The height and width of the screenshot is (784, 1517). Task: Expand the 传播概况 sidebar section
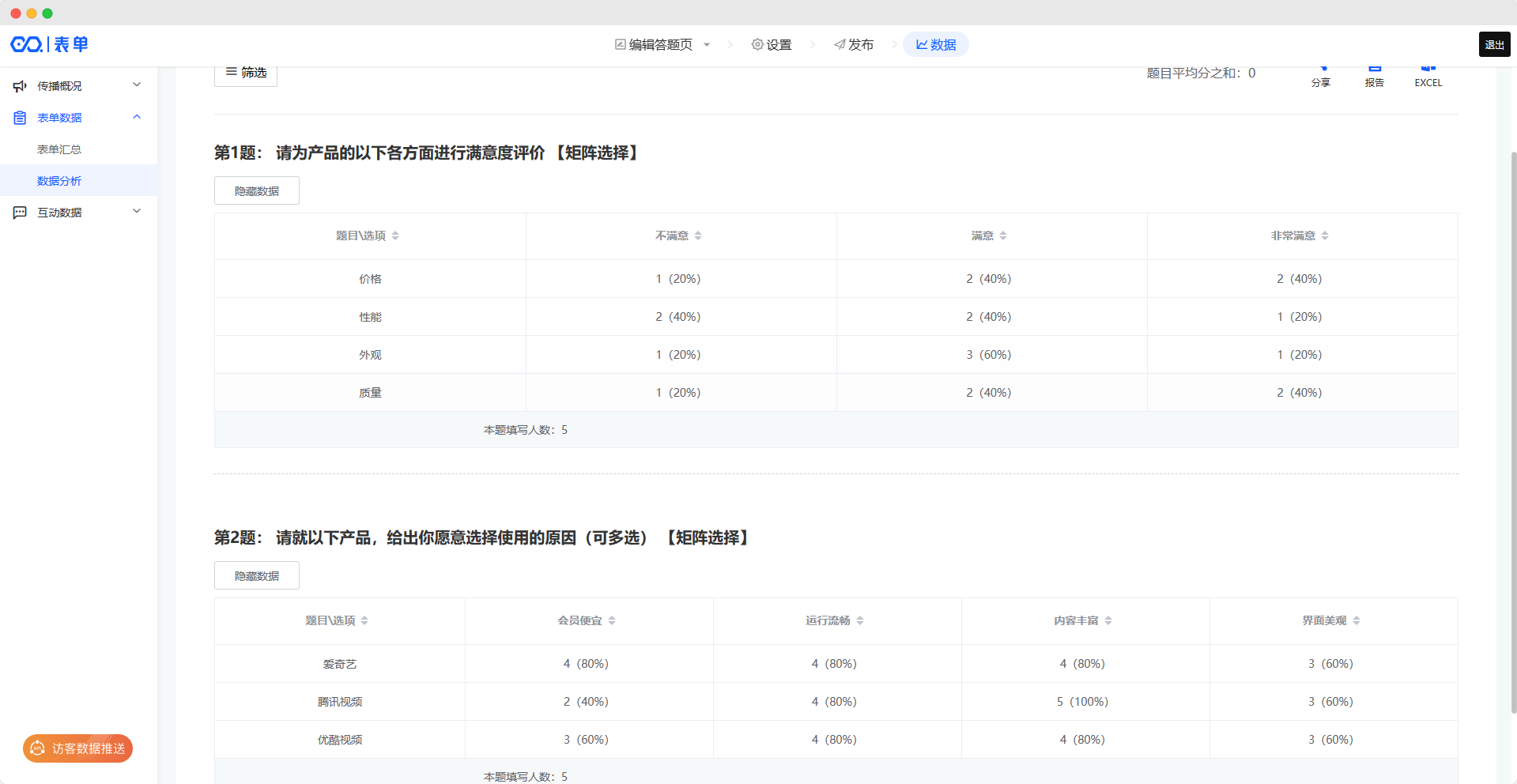tap(137, 85)
